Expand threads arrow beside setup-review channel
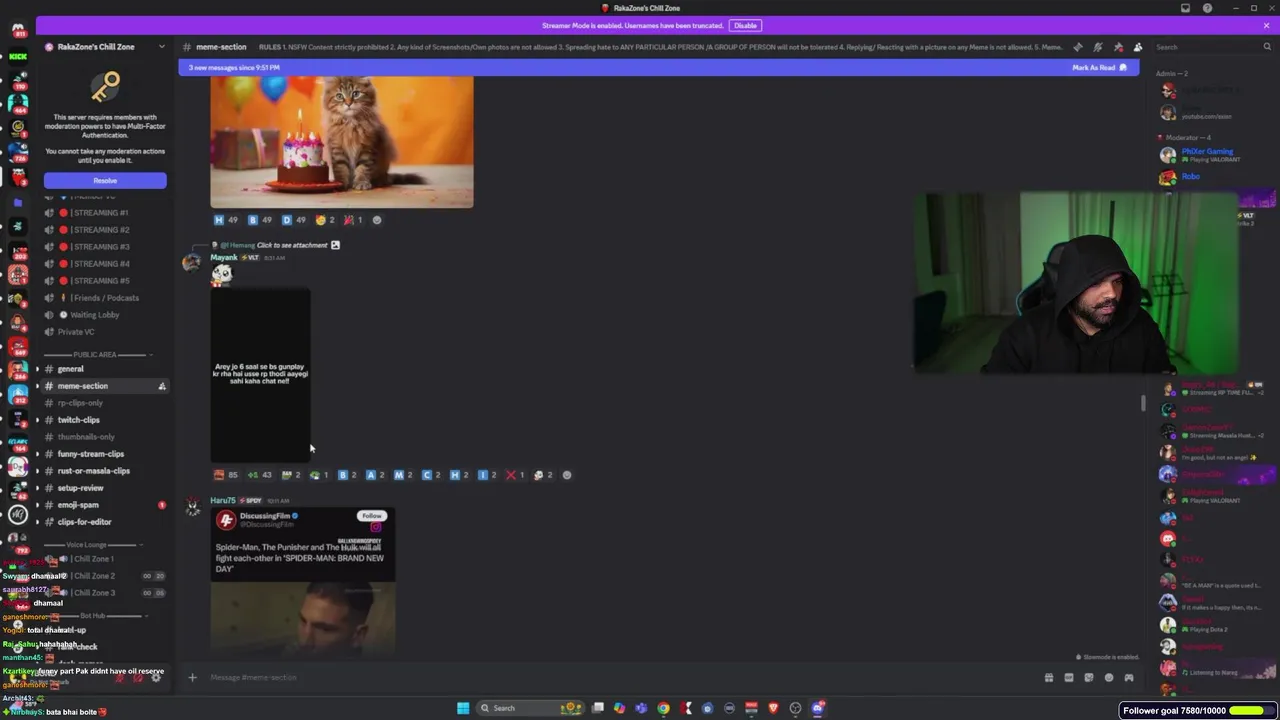 (38, 488)
